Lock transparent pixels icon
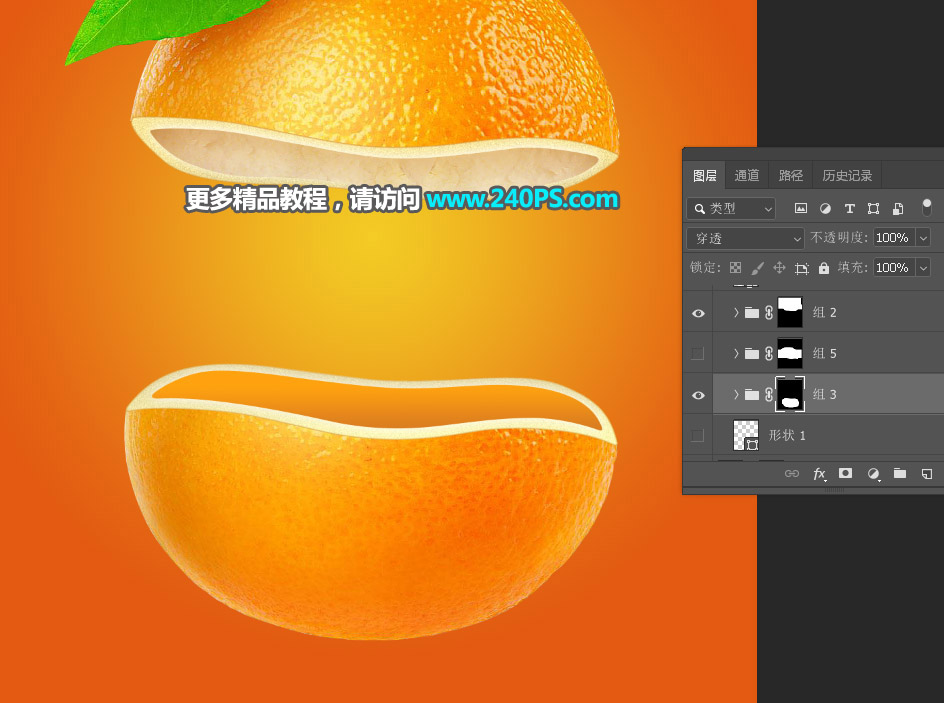 pyautogui.click(x=735, y=268)
